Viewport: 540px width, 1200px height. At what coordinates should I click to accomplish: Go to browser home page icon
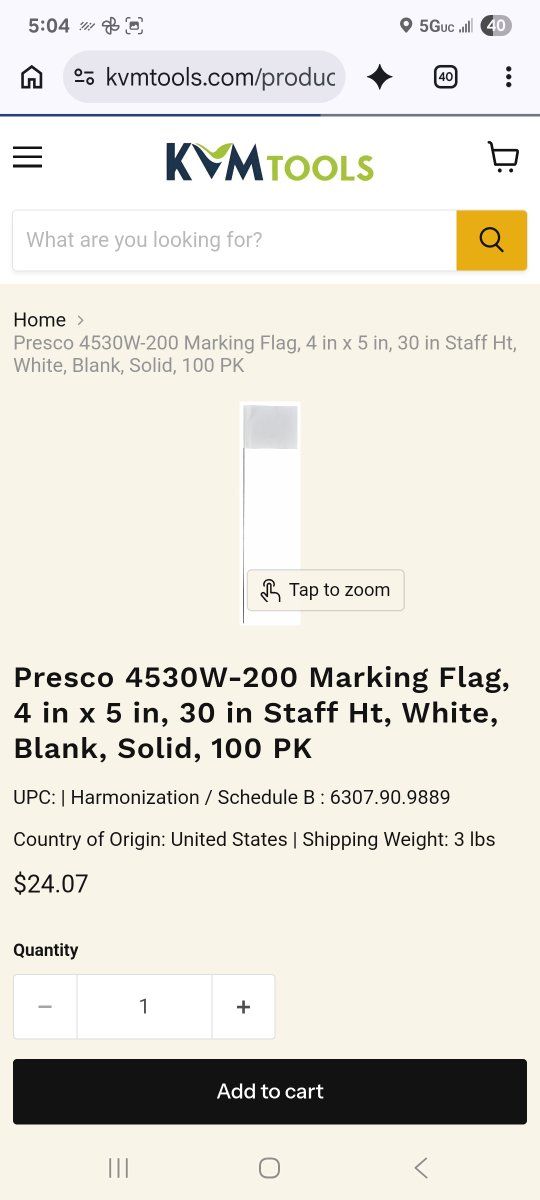click(x=32, y=77)
